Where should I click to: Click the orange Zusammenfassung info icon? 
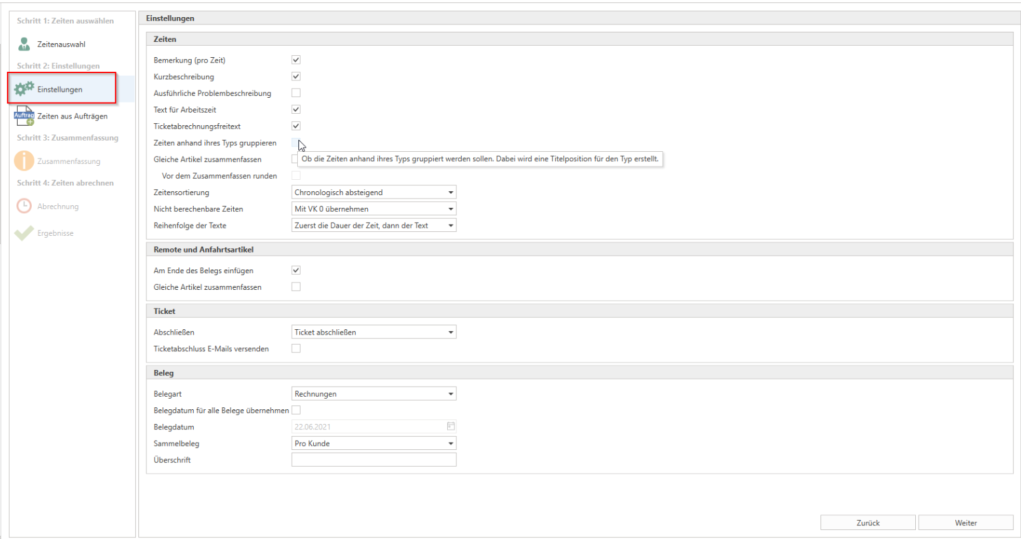click(x=24, y=160)
